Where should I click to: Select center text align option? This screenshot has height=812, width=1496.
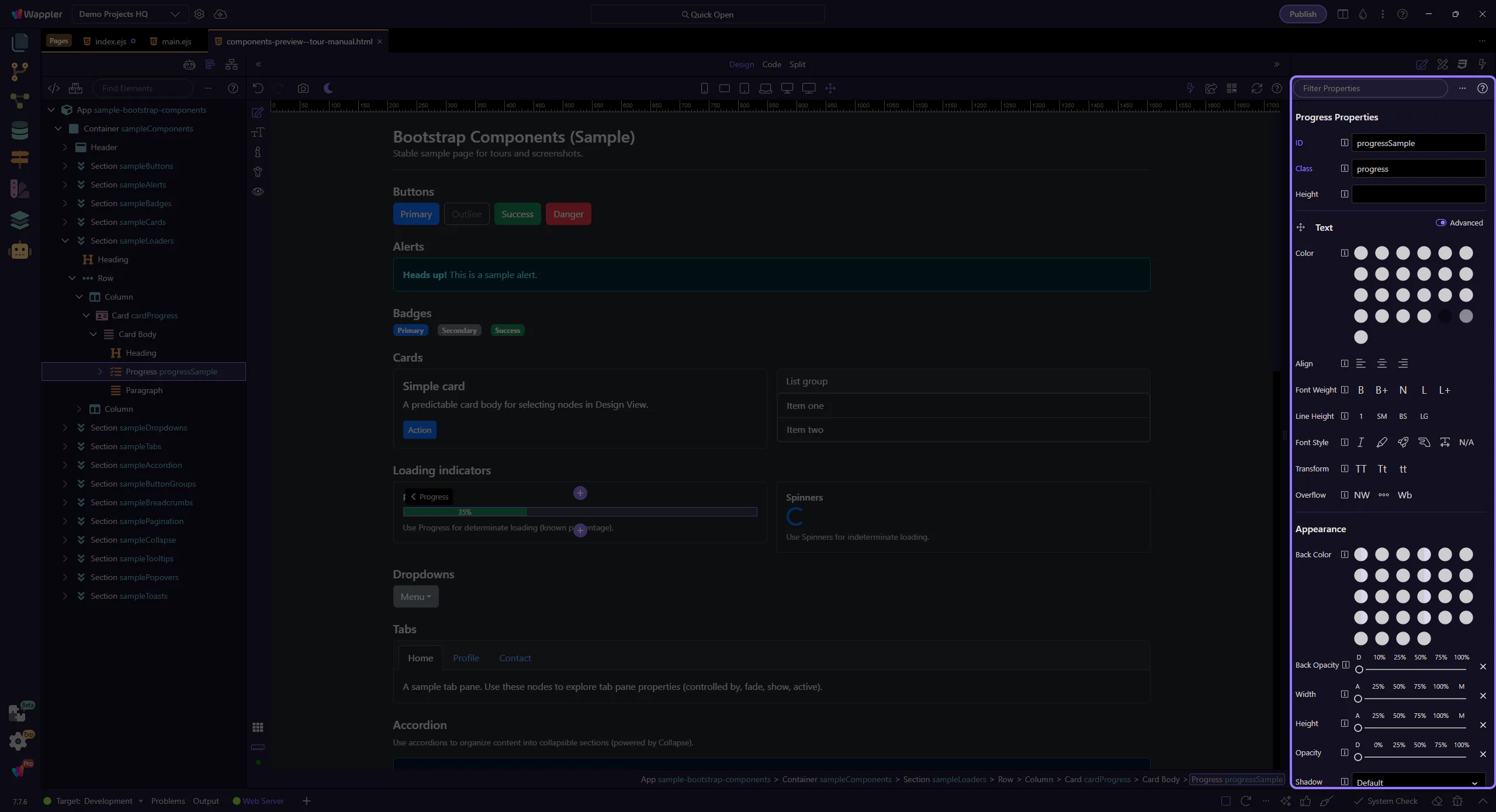1382,363
